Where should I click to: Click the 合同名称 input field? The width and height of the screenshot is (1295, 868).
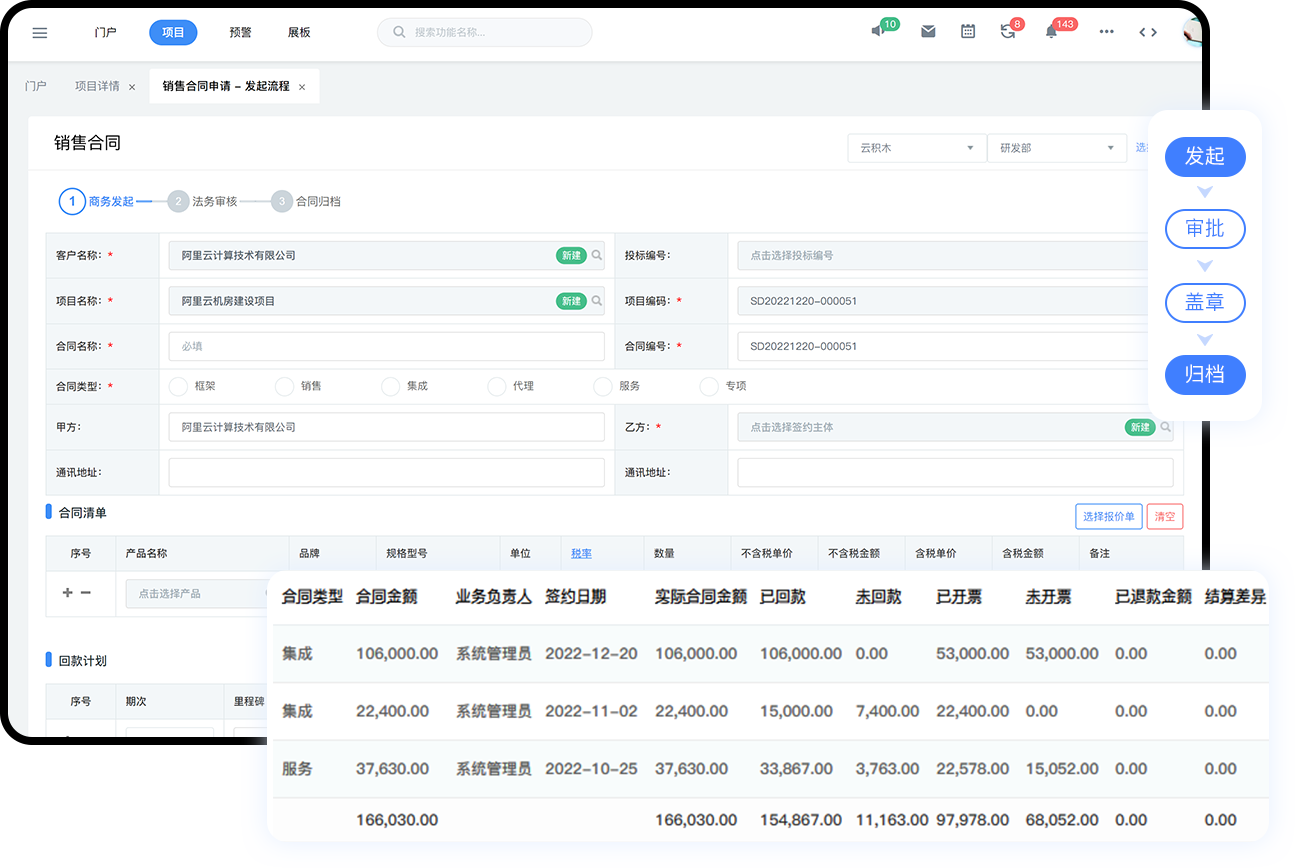point(386,346)
